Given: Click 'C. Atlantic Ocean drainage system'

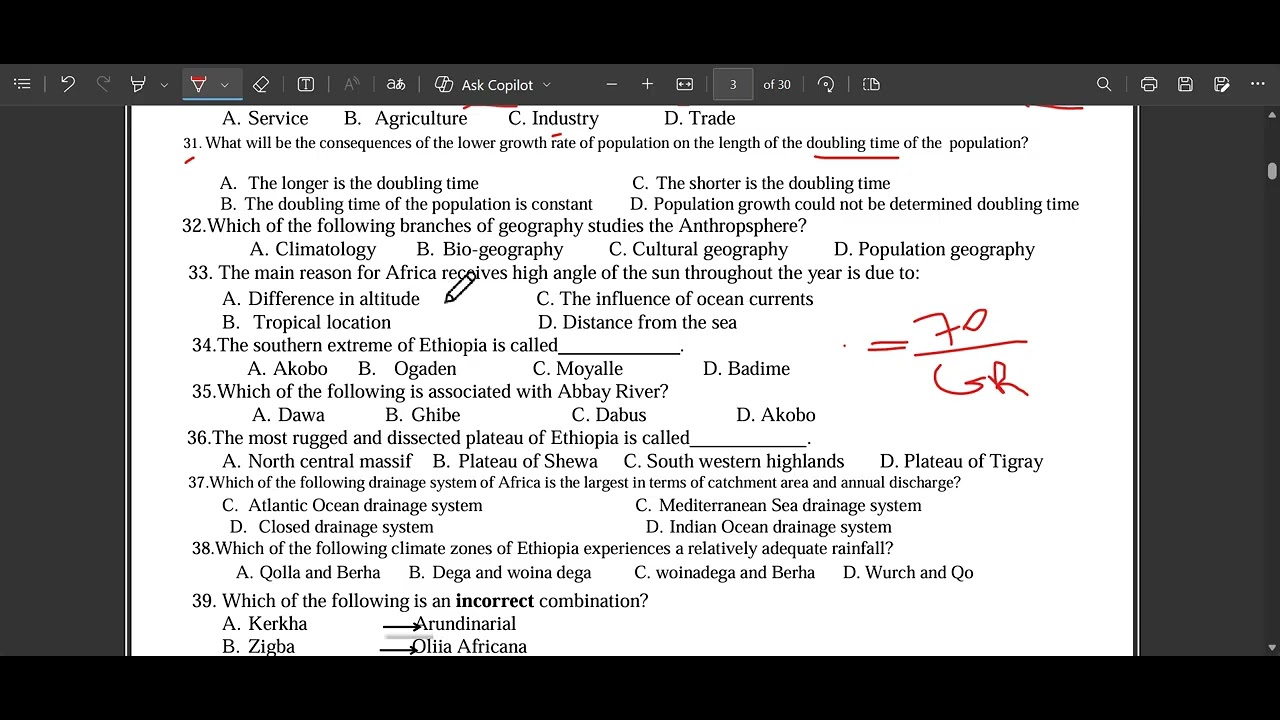Looking at the screenshot, I should (352, 506).
